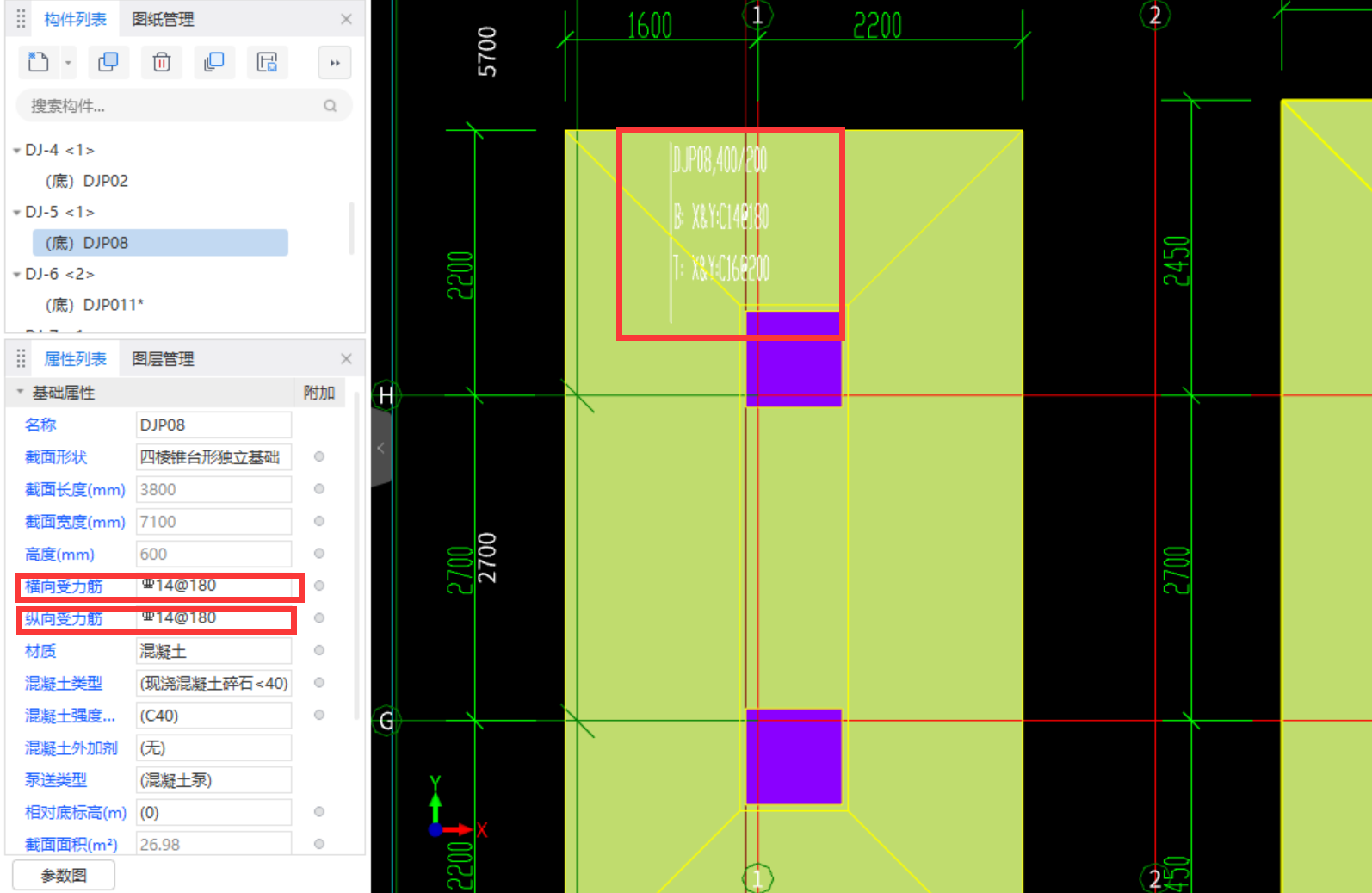Select the lower purple column
Image resolution: width=1372 pixels, height=893 pixels.
793,757
